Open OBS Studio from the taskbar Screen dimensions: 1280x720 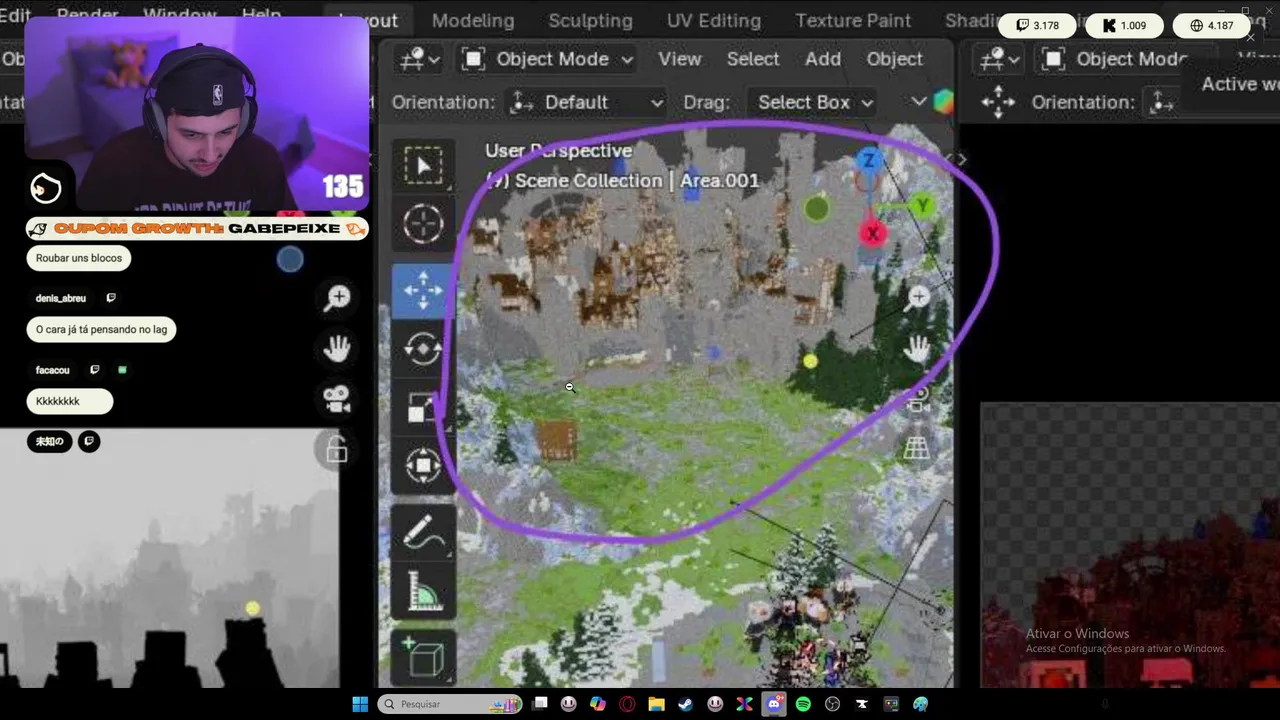(x=832, y=704)
